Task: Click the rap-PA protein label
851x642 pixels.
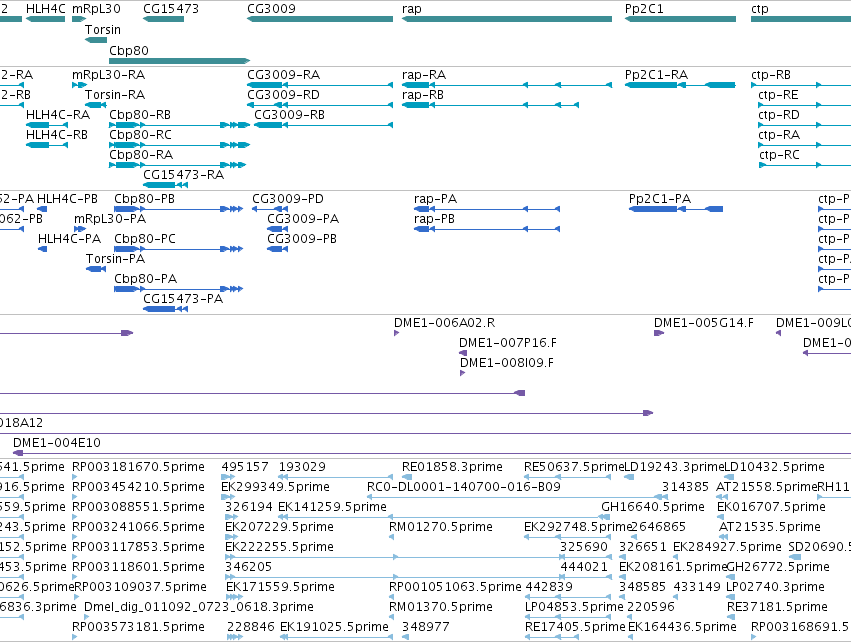Action: pos(435,199)
